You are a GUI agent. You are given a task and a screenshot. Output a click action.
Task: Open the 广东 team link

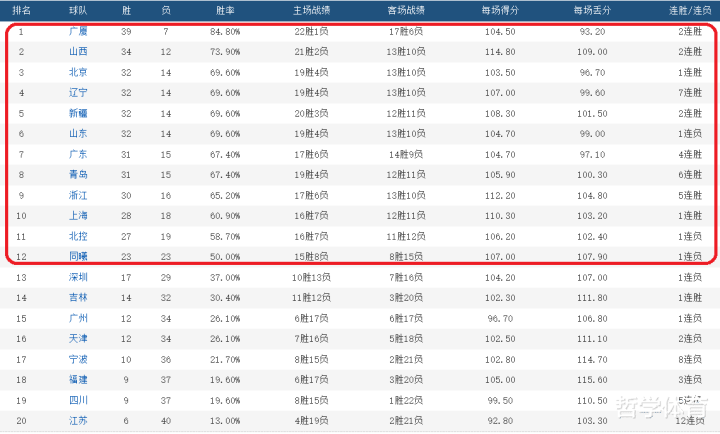coord(78,154)
